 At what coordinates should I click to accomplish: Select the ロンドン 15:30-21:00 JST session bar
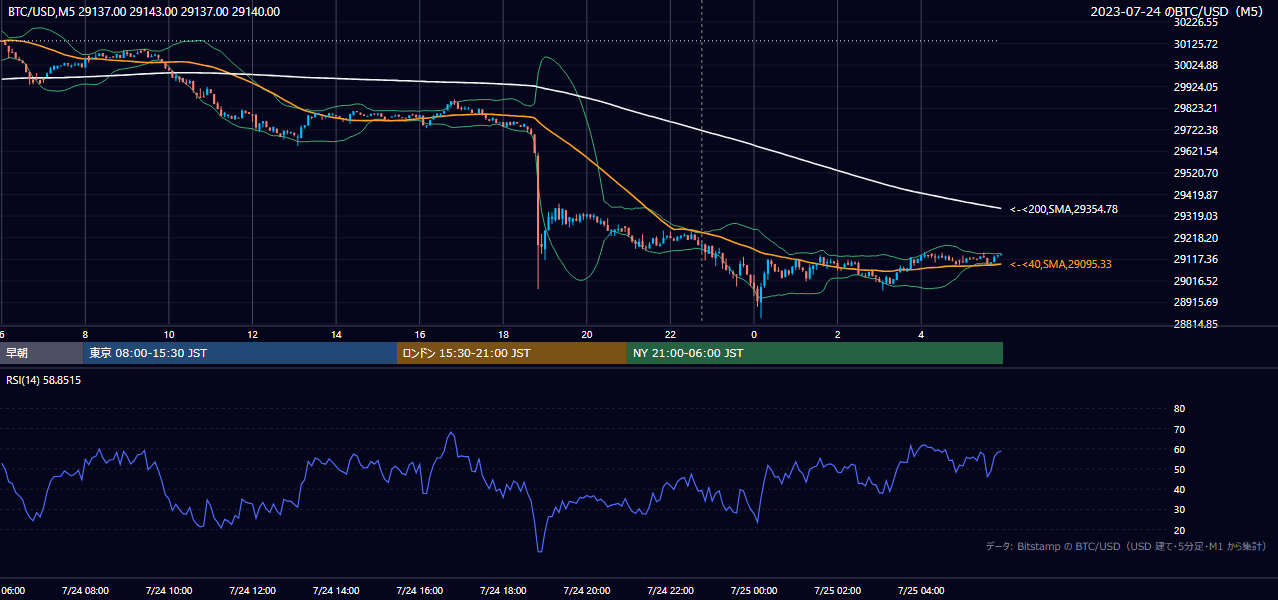tap(512, 353)
